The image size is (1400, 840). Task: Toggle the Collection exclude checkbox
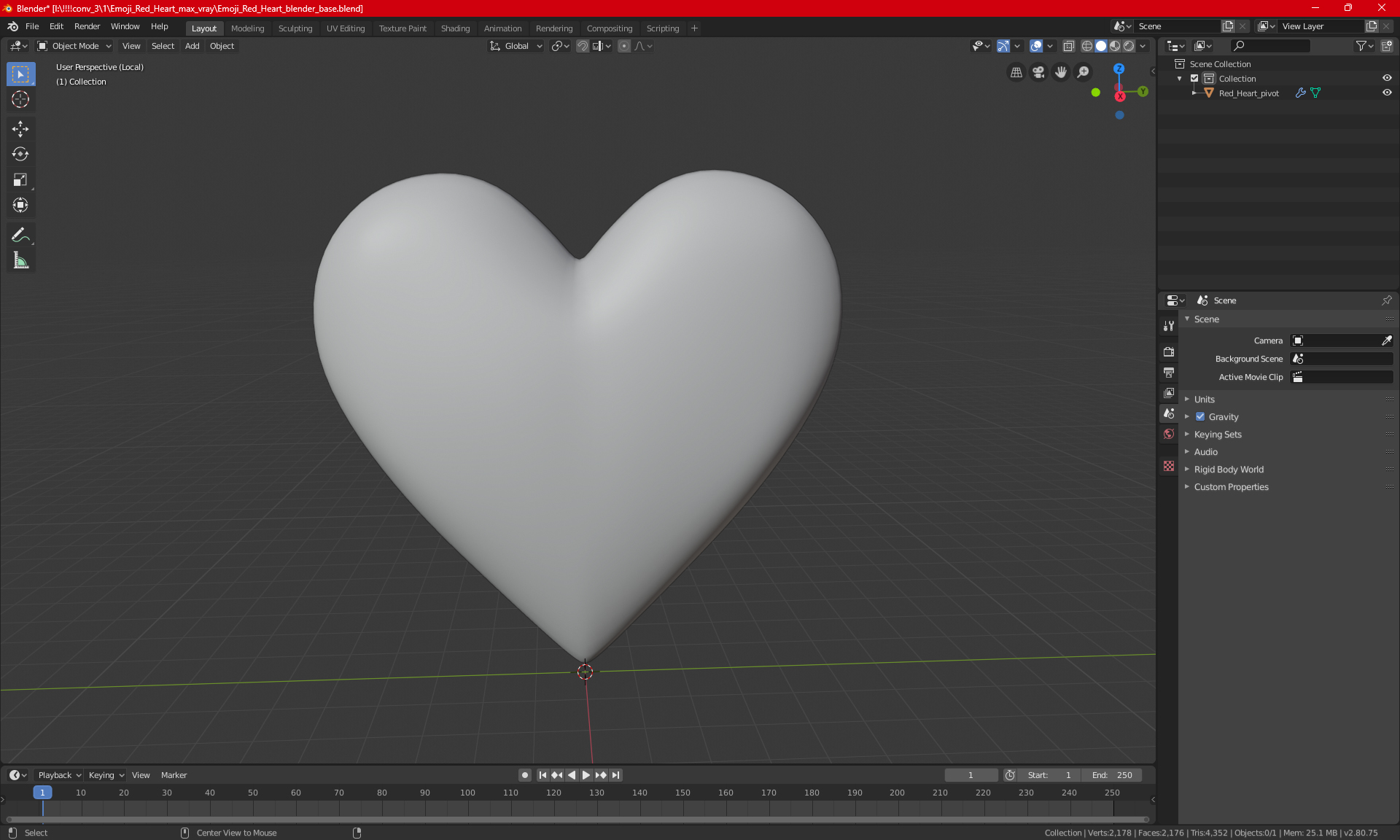coord(1194,79)
